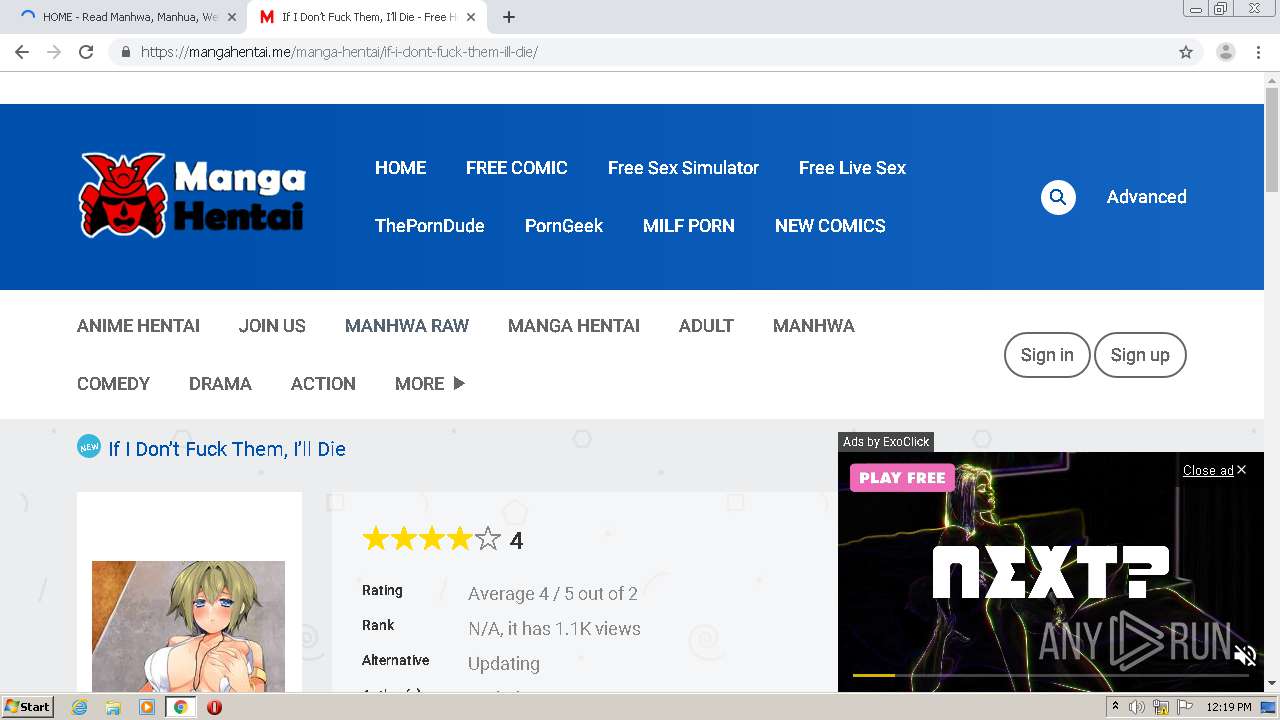Close the first HOME tab
This screenshot has height=720, width=1280.
232,17
